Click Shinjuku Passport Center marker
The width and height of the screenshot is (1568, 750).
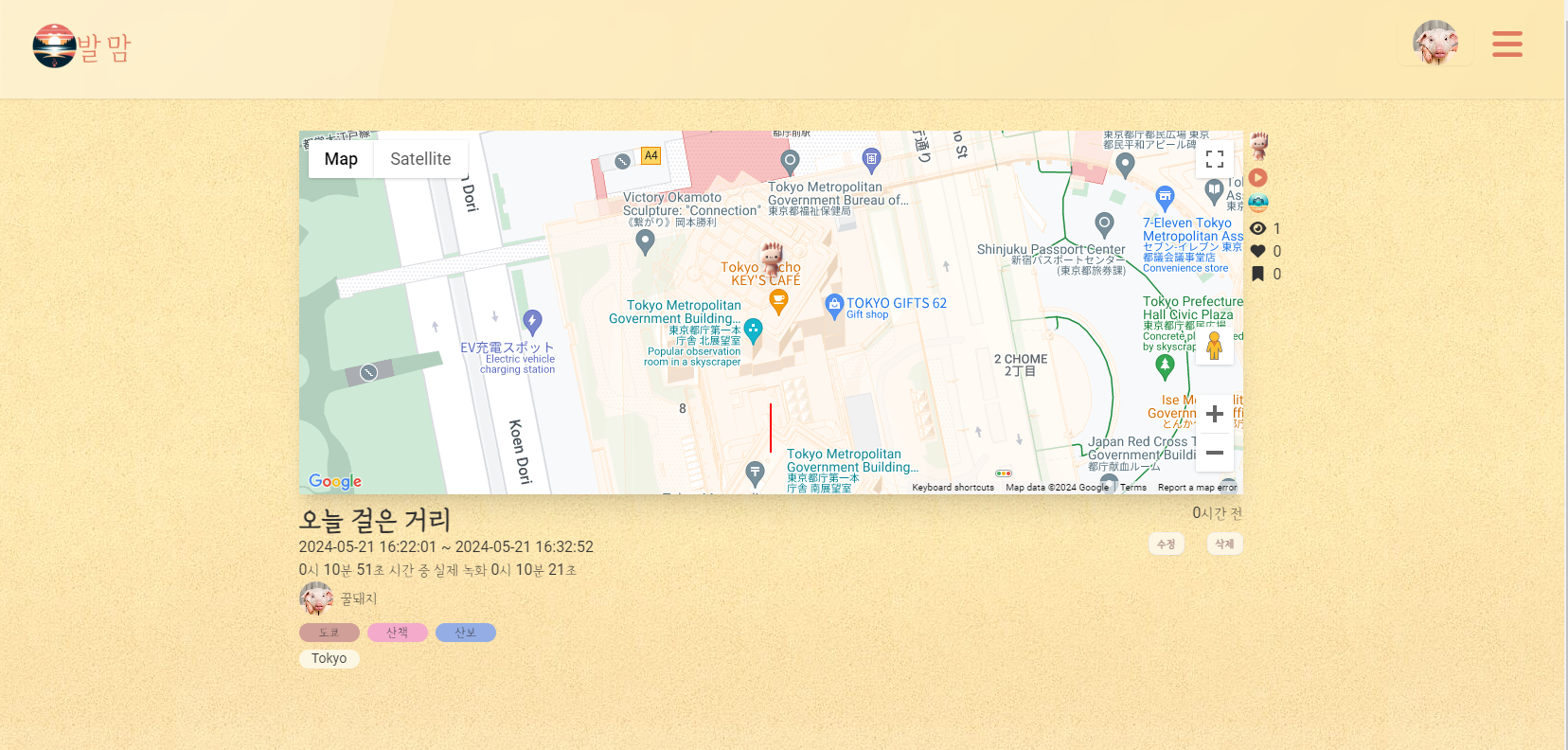1104,224
